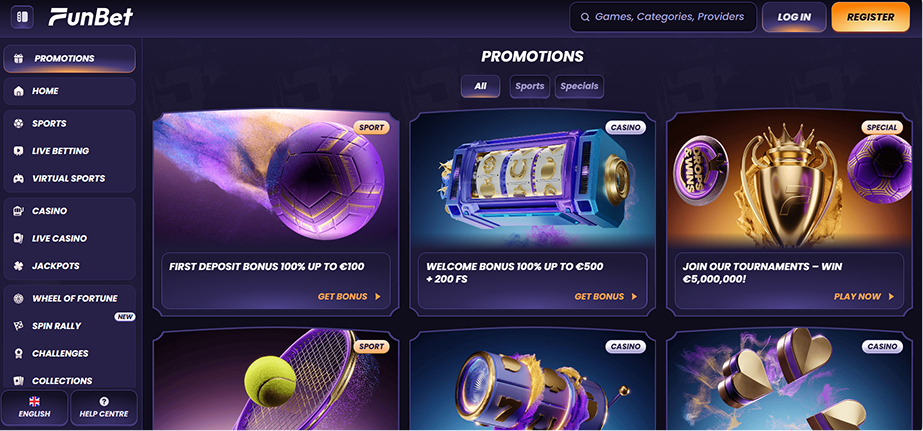This screenshot has width=923, height=431.
Task: Toggle the sidebar collapse icon beside FunBet logo
Action: tap(22, 16)
